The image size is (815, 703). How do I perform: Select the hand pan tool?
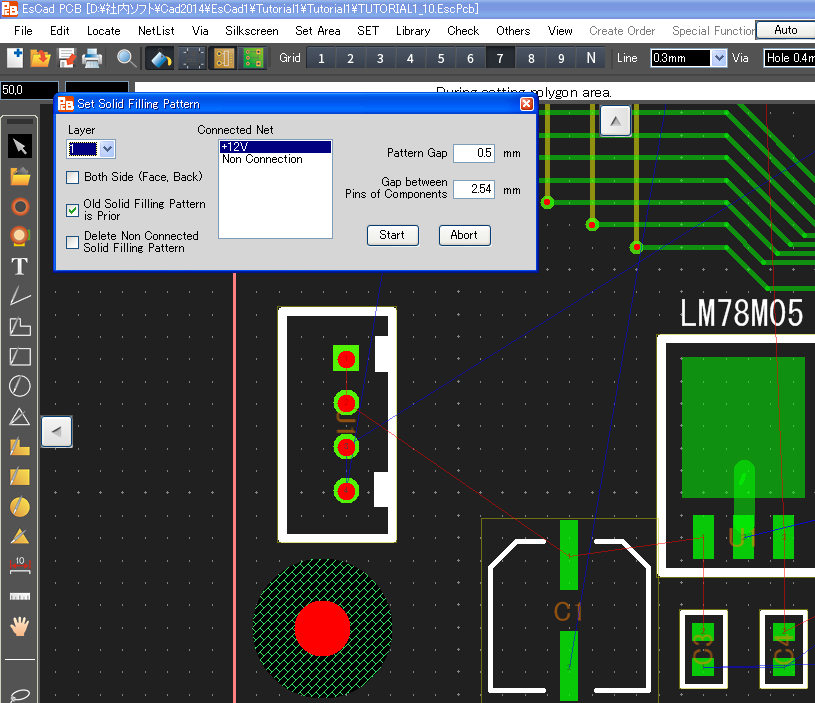coord(20,626)
